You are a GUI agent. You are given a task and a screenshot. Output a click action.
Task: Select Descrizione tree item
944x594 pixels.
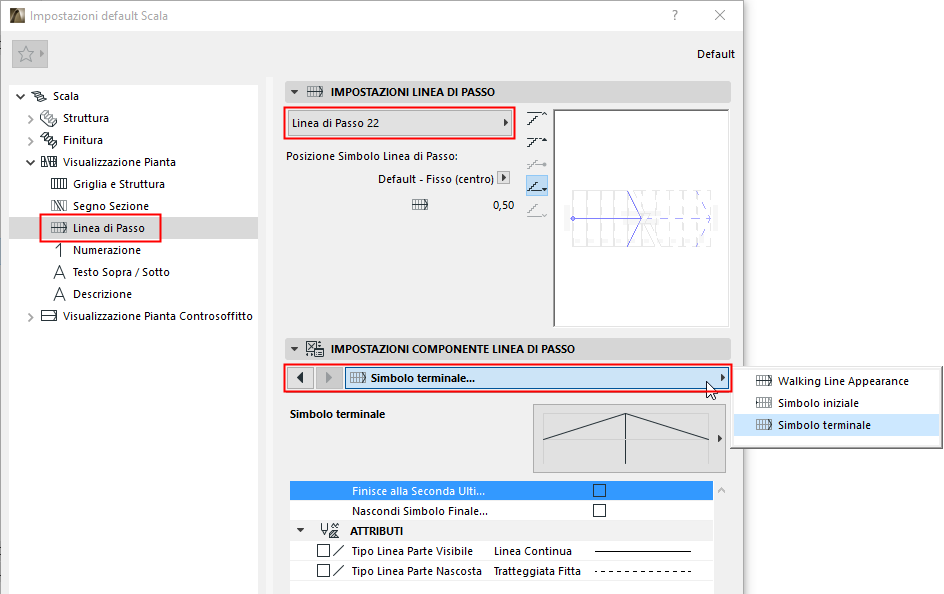tap(102, 294)
